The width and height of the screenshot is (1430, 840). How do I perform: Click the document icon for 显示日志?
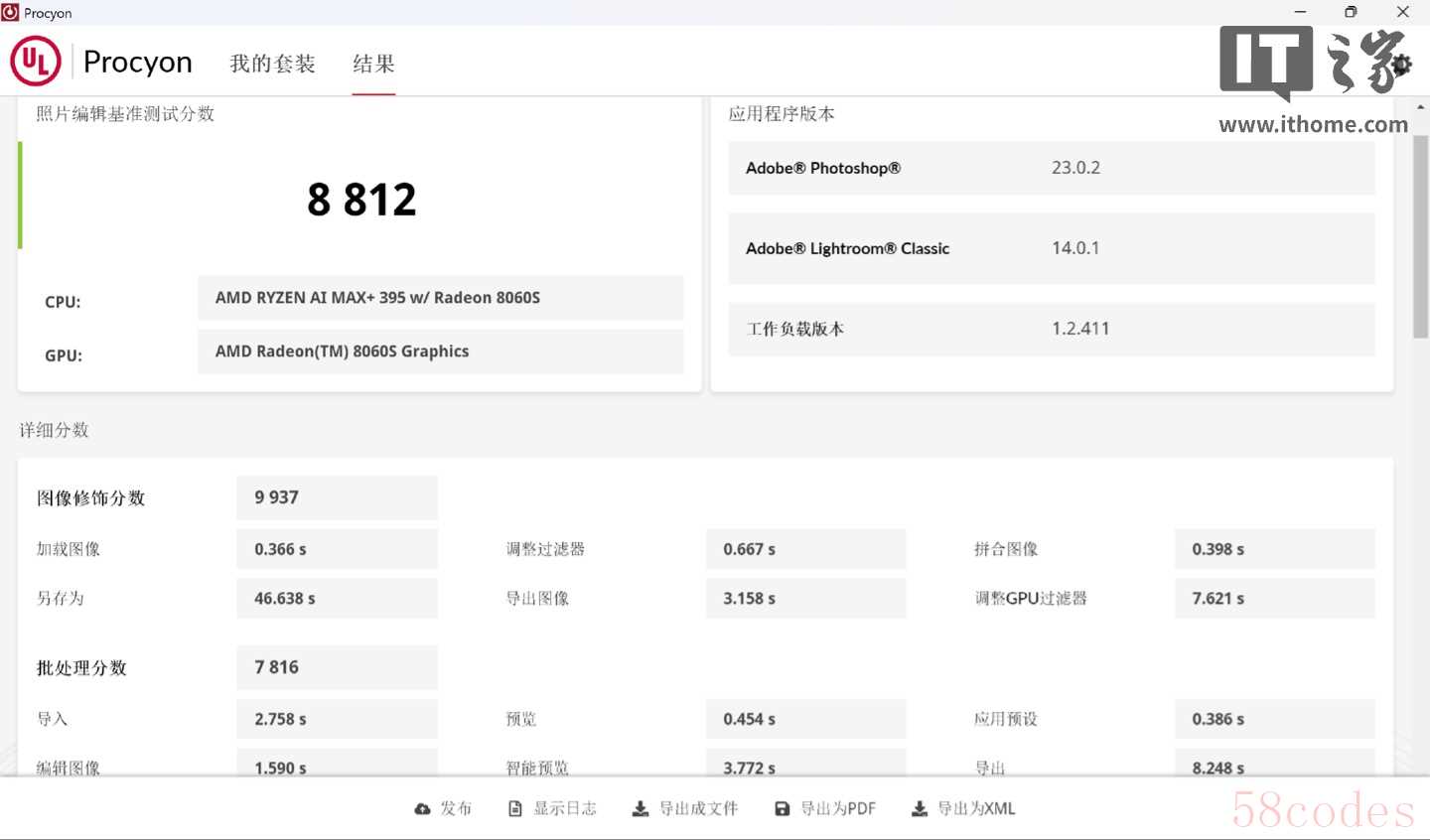[x=515, y=809]
